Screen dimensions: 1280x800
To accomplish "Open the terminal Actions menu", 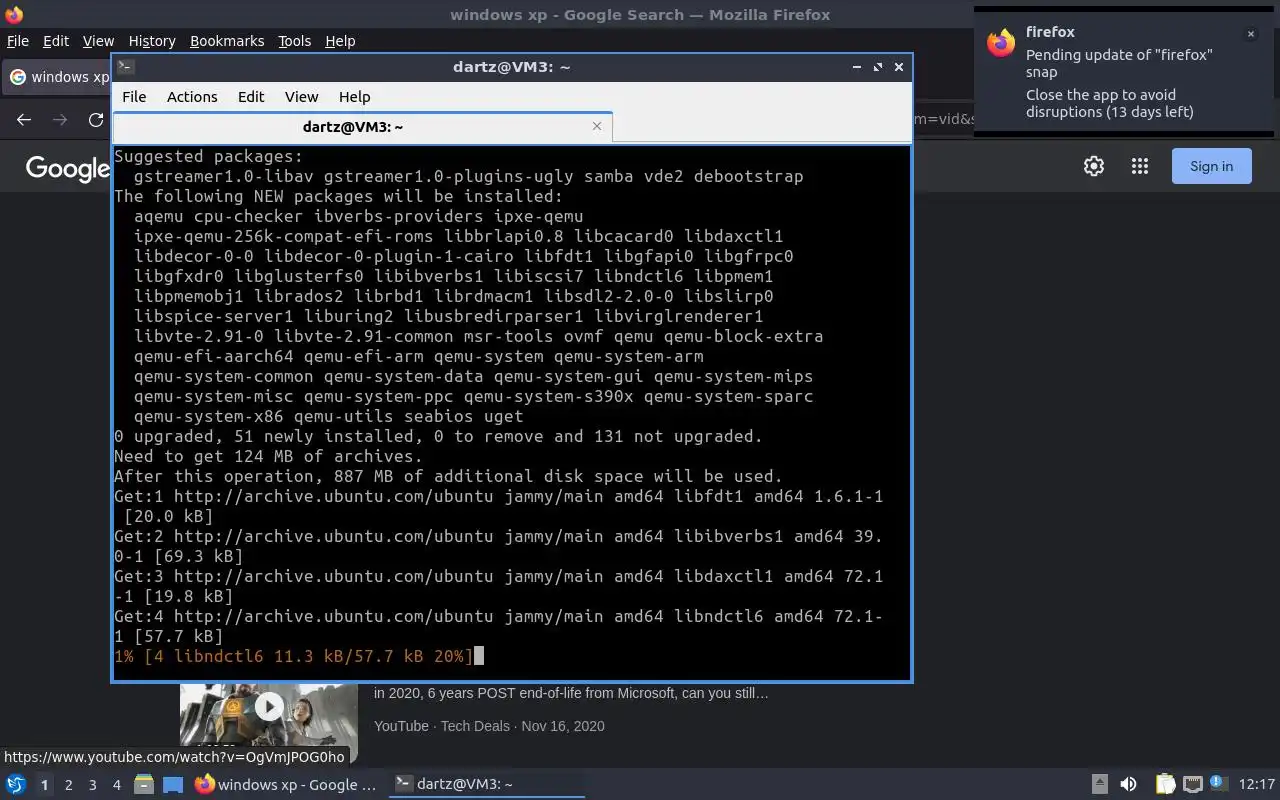I will tap(192, 97).
